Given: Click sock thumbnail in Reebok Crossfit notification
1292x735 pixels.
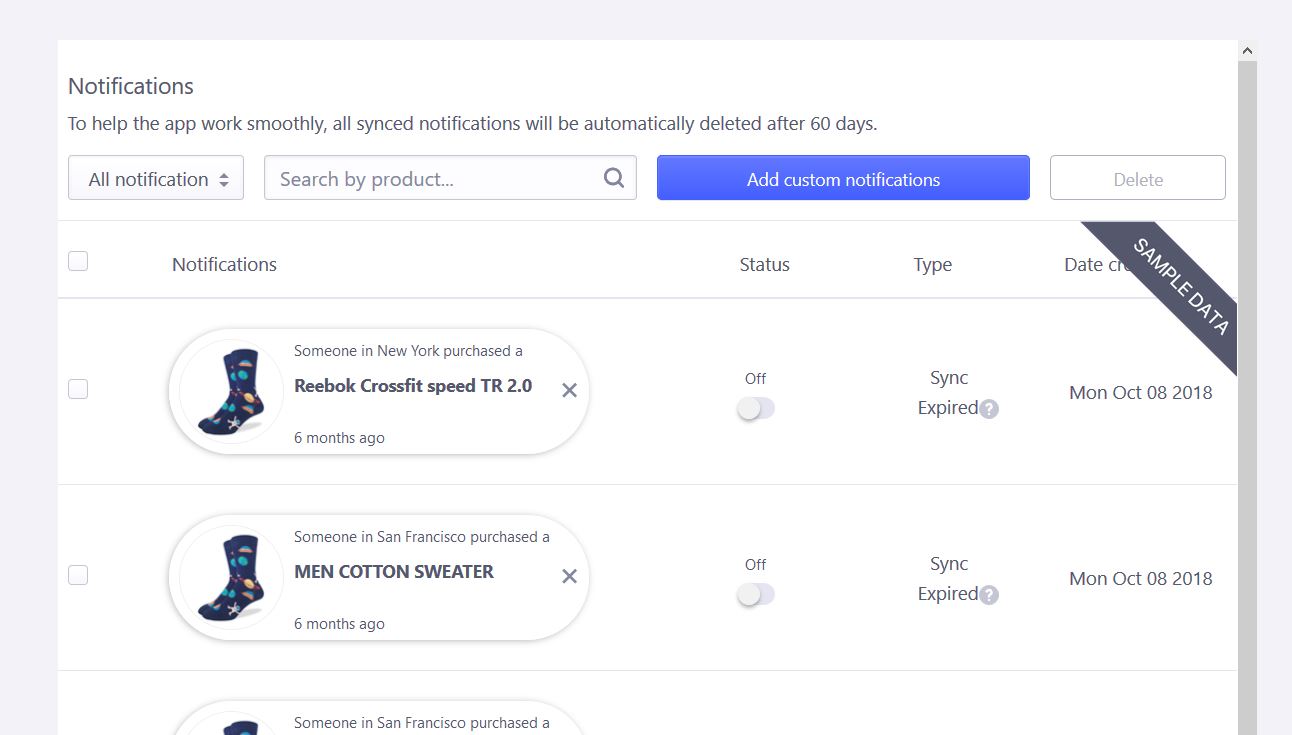Looking at the screenshot, I should pyautogui.click(x=231, y=391).
